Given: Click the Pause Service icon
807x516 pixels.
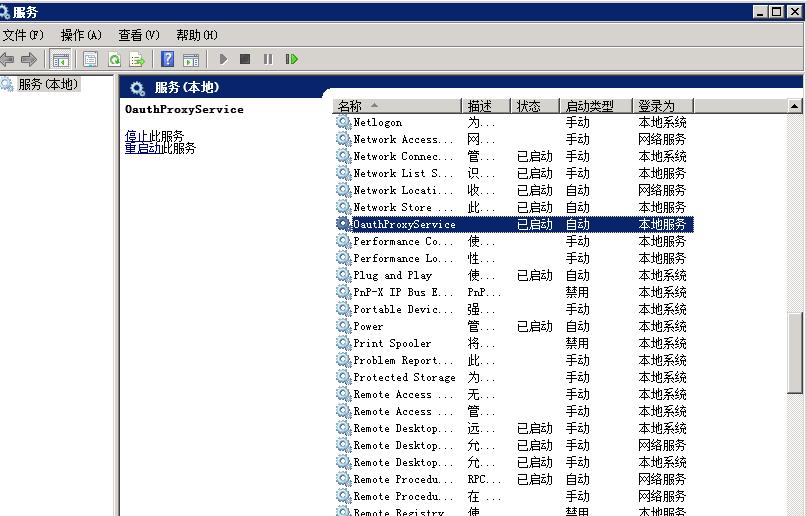Looking at the screenshot, I should pos(268,59).
